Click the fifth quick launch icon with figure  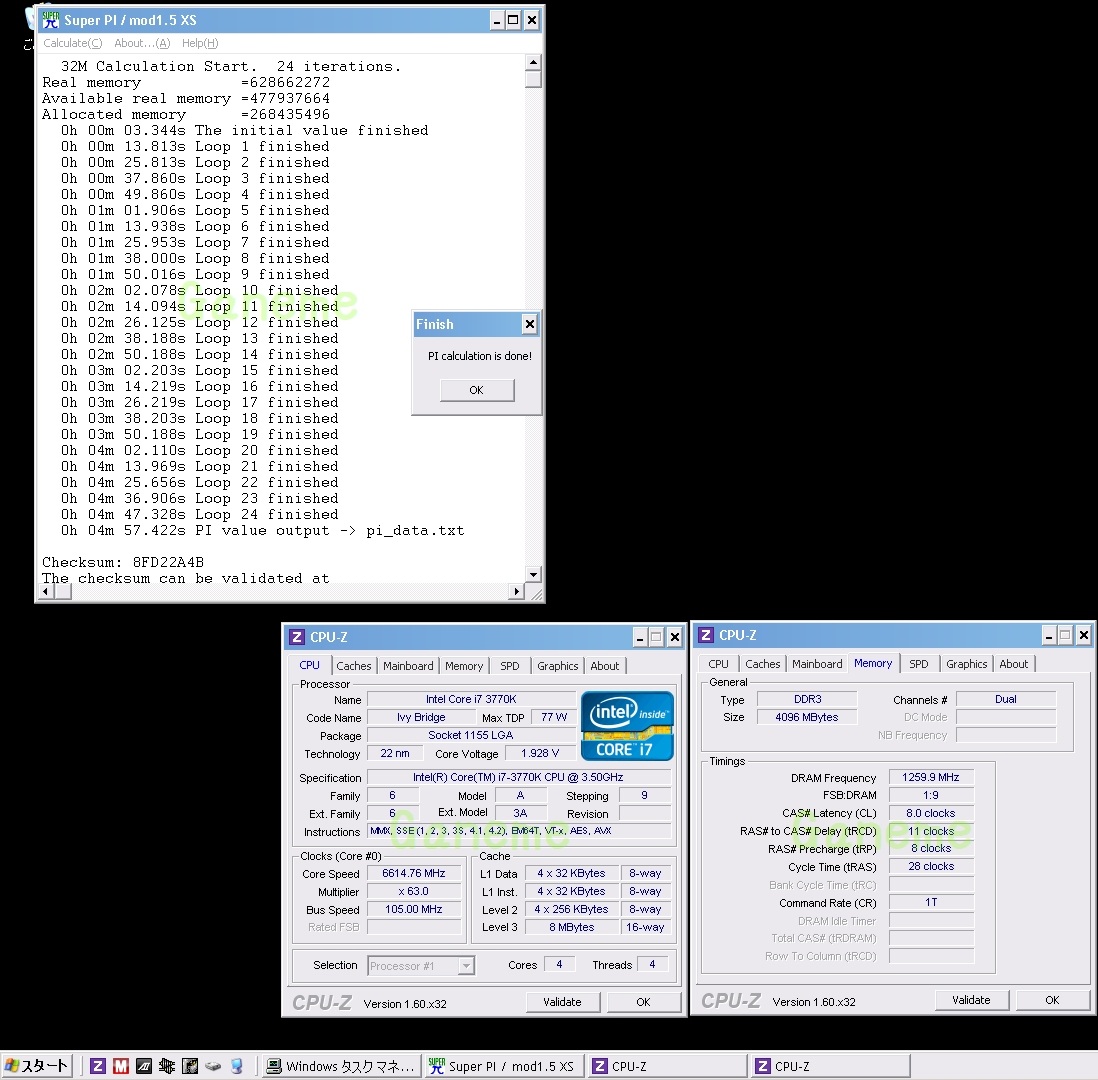[190, 1066]
